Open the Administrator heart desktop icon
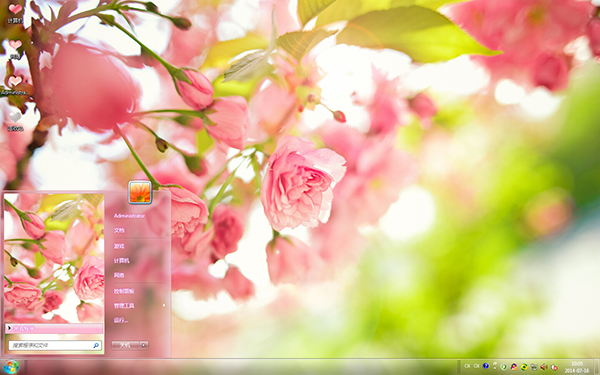The width and height of the screenshot is (600, 375). click(x=15, y=81)
